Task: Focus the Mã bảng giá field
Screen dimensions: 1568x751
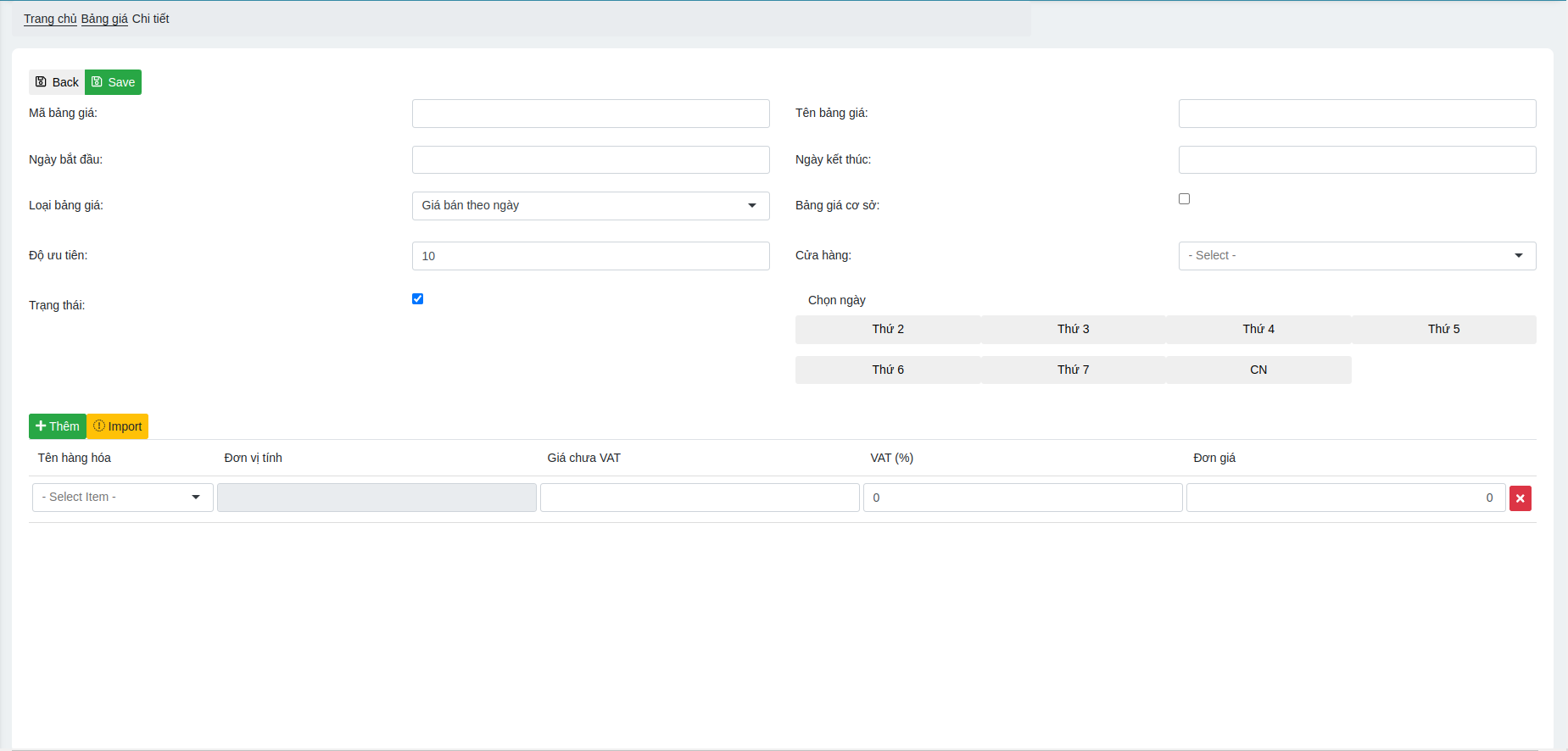Action: [590, 114]
